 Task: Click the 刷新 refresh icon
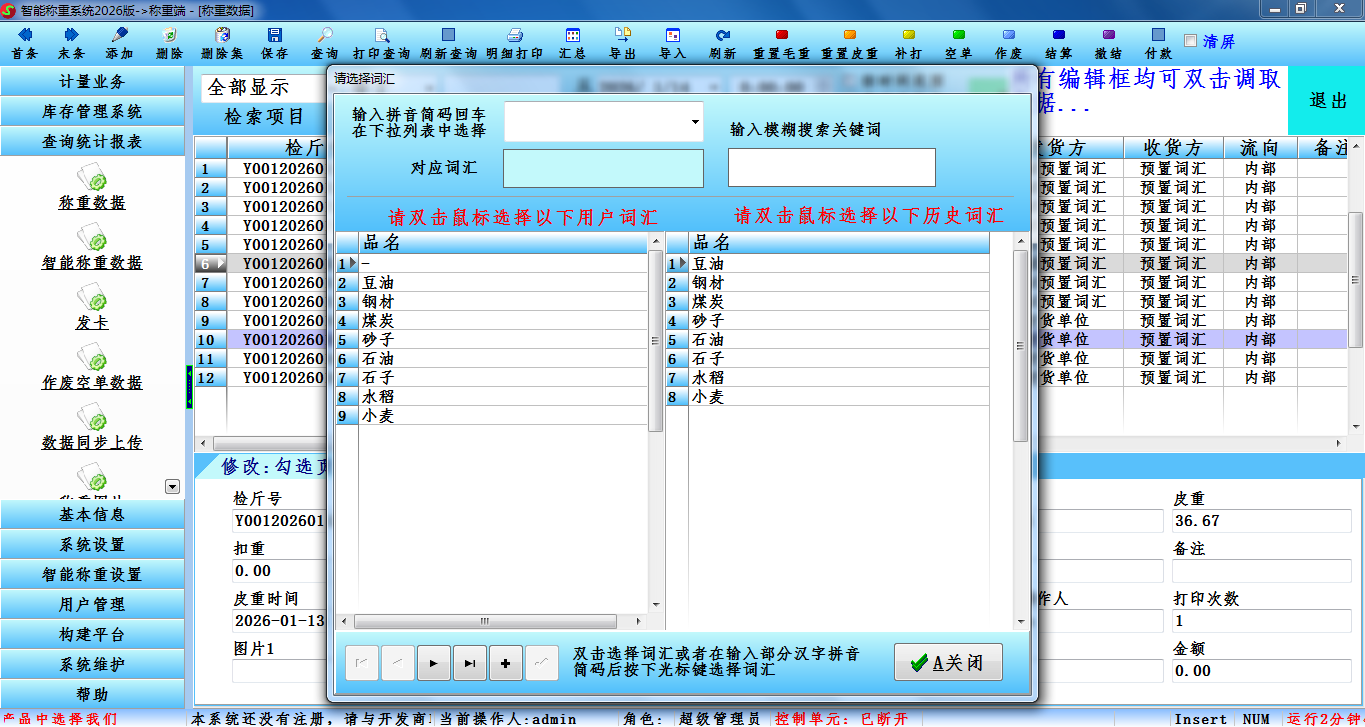[x=722, y=36]
